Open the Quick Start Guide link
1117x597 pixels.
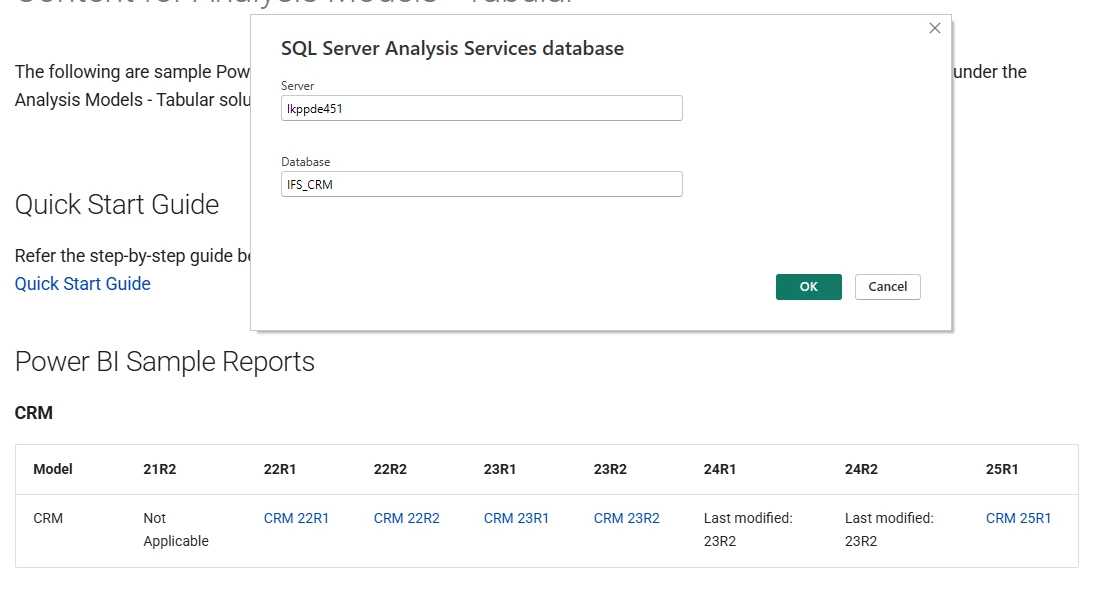tap(83, 284)
